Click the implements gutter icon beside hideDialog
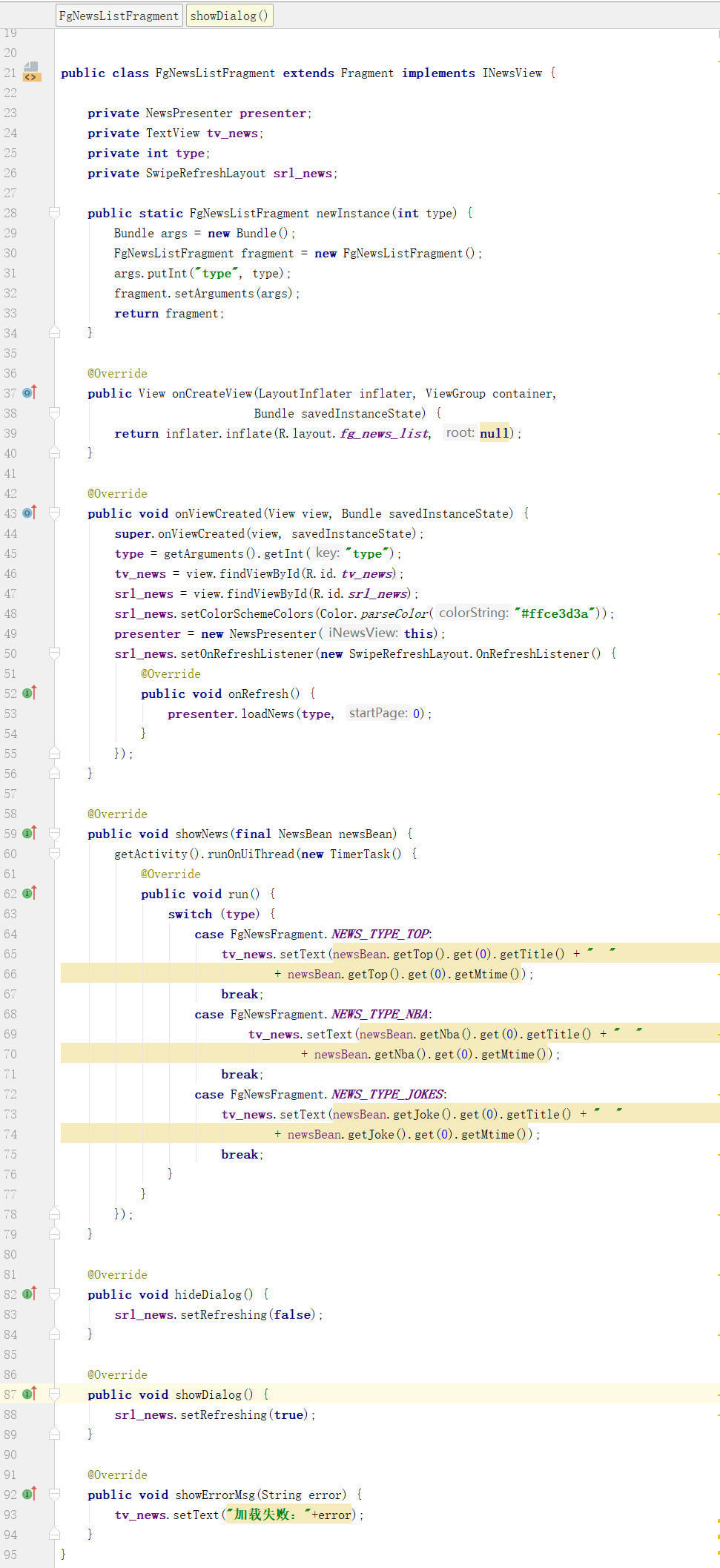 click(29, 1294)
